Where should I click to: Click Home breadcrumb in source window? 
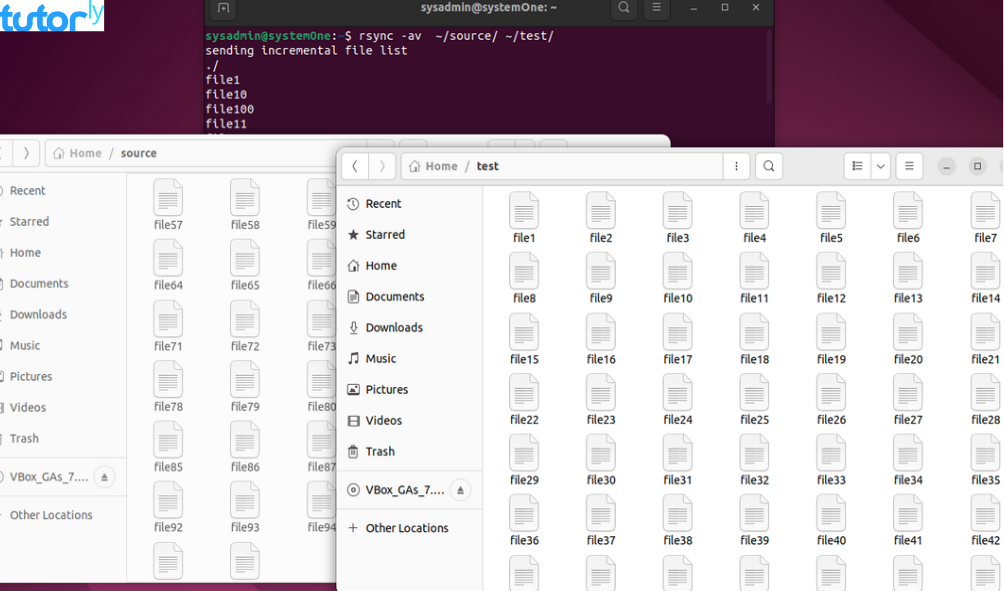[x=77, y=153]
